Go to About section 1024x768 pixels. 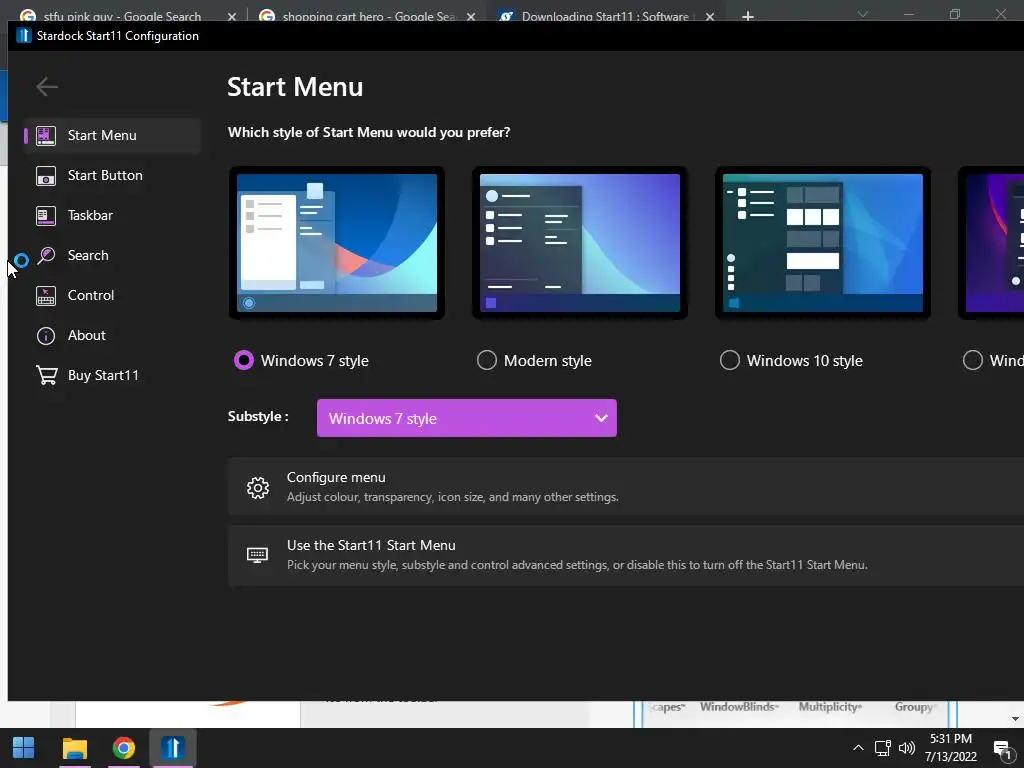coord(112,336)
